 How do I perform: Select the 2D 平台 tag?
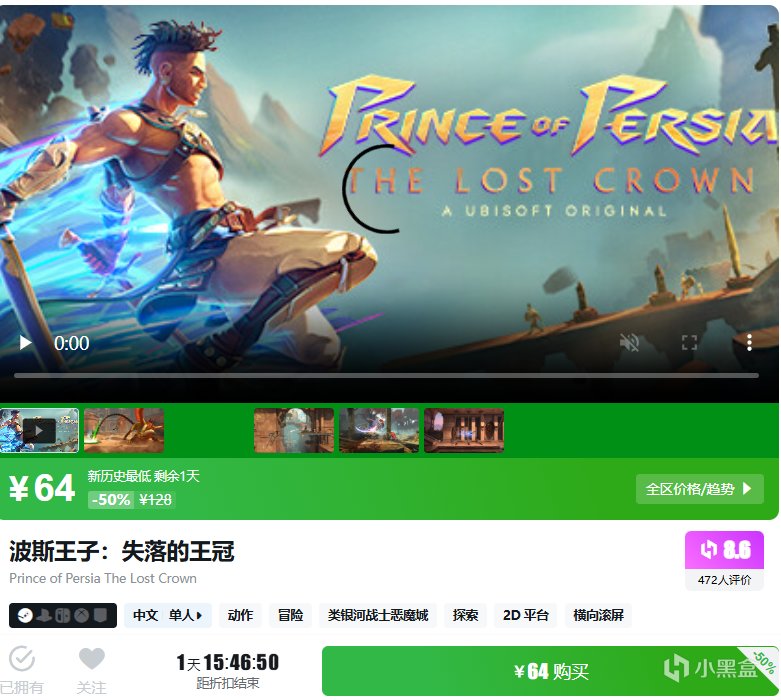tap(525, 616)
